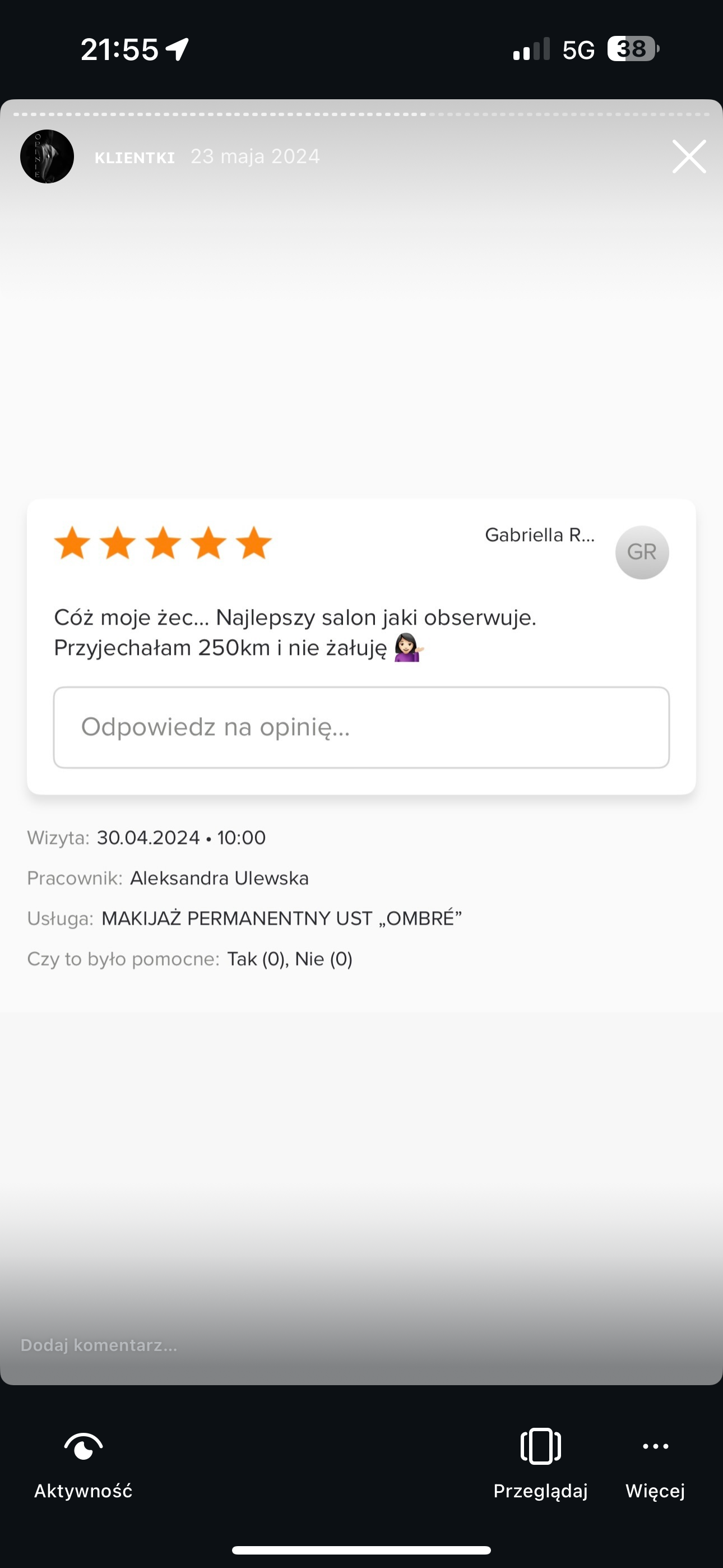Viewport: 723px width, 1568px height.
Task: Tap the third orange rating star
Action: (x=163, y=543)
